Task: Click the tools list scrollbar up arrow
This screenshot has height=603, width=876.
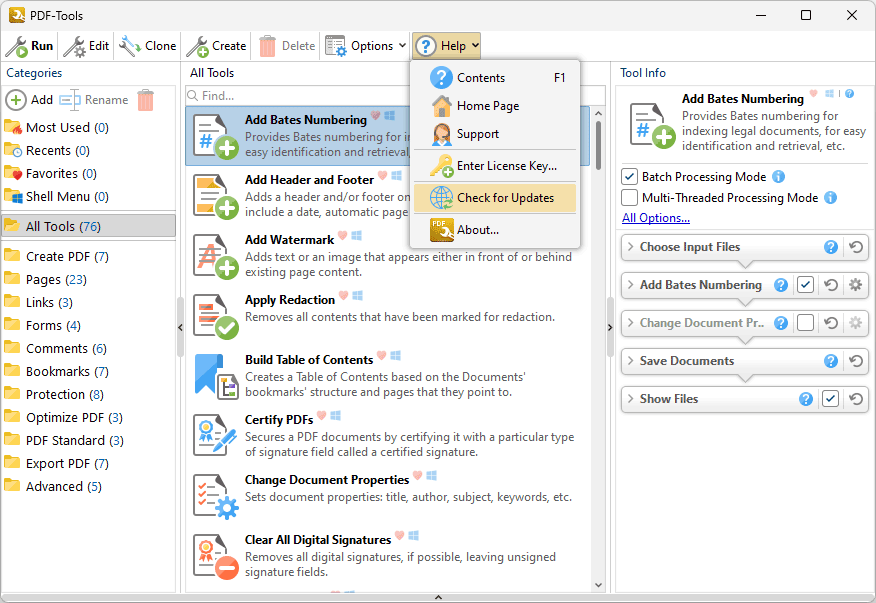Action: (598, 113)
